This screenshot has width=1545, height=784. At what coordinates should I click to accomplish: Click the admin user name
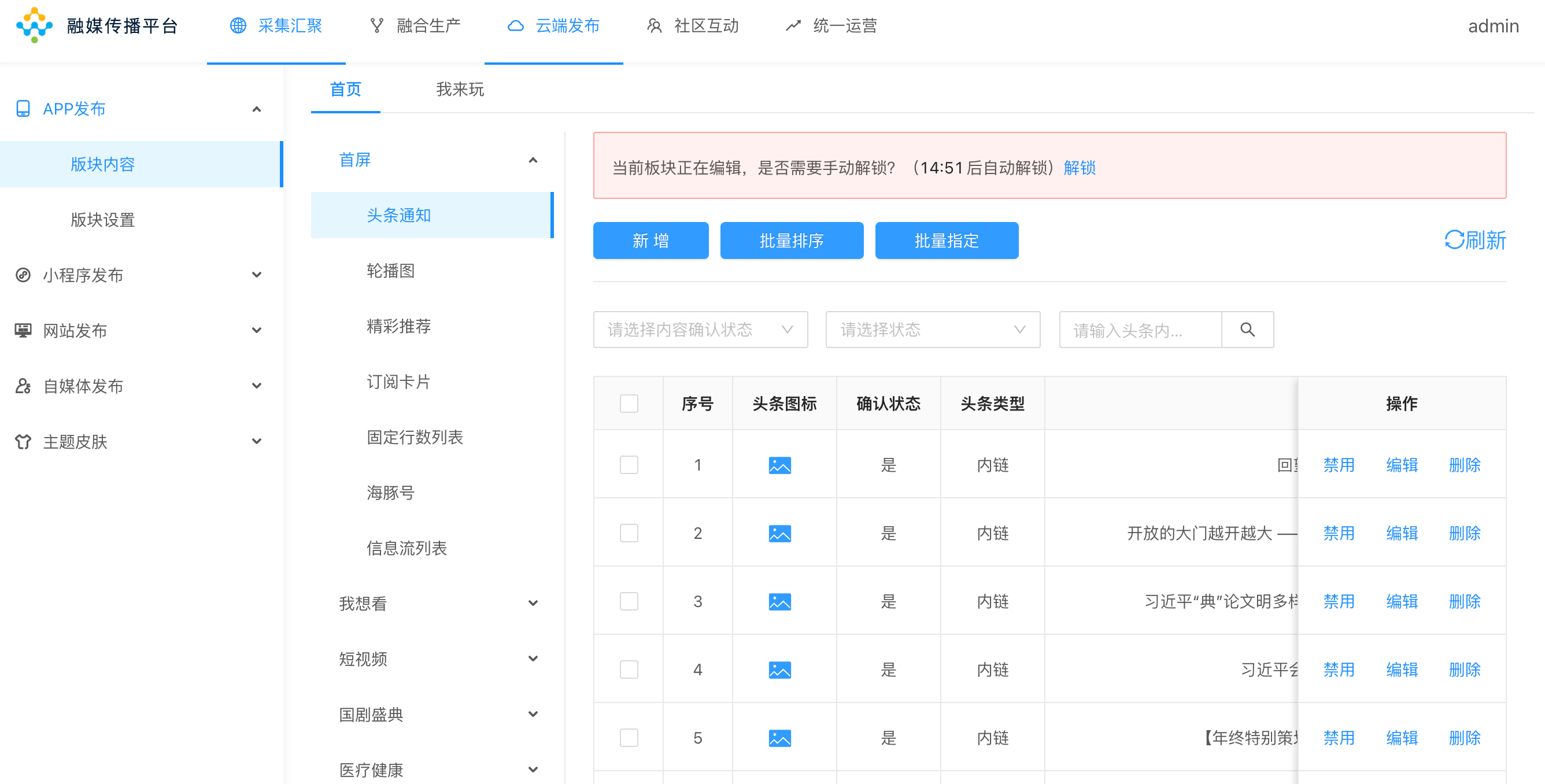click(1493, 26)
